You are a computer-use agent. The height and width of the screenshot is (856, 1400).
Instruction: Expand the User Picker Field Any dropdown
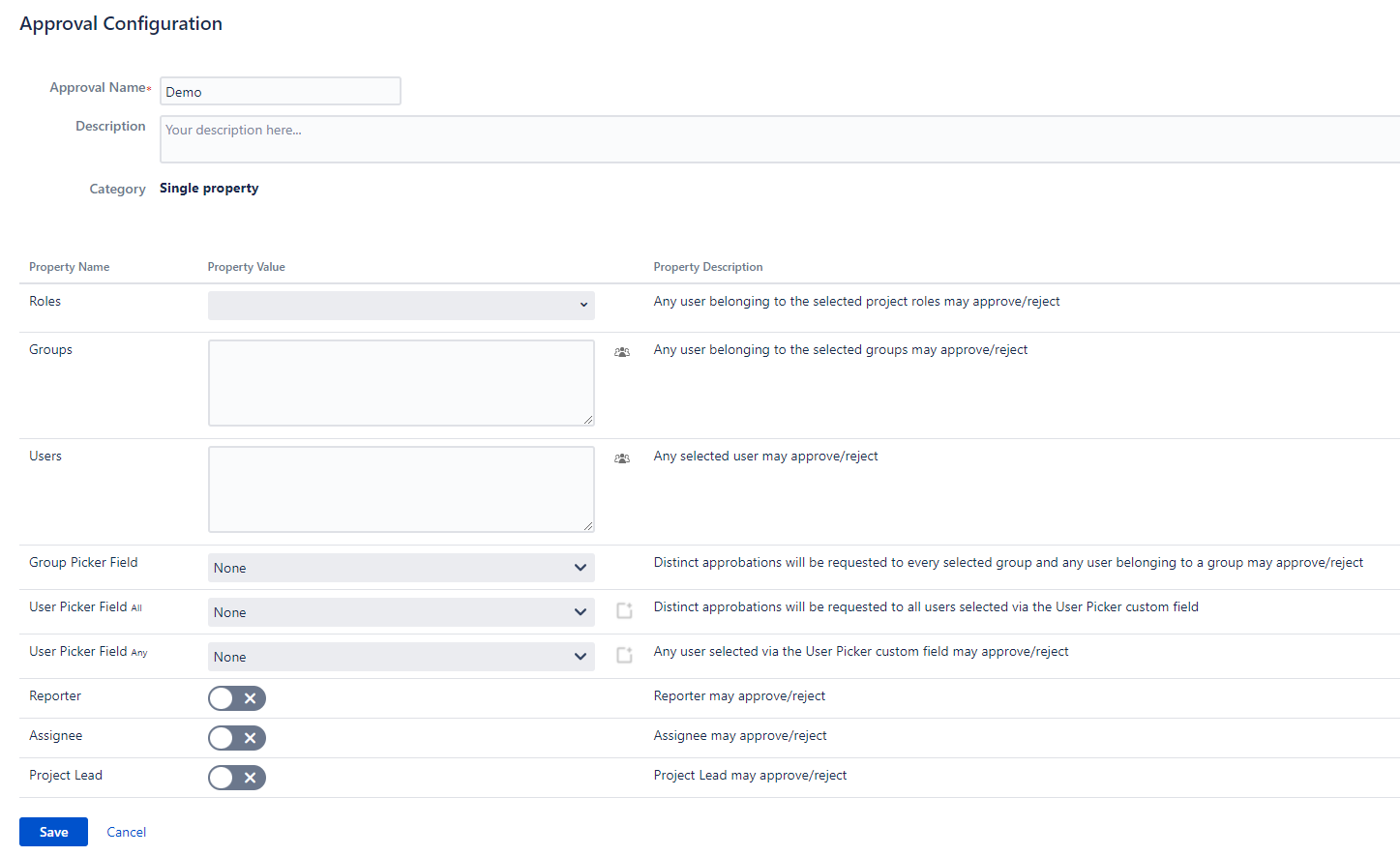[x=401, y=657]
